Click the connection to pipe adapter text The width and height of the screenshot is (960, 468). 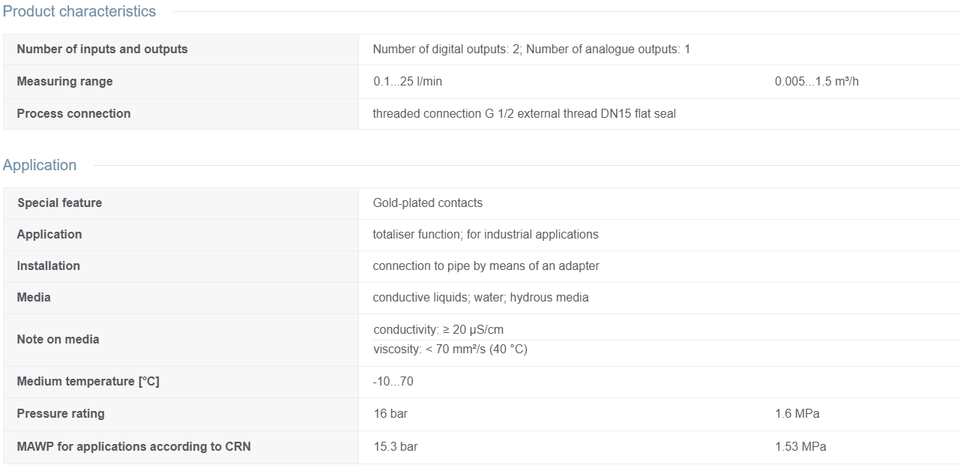tap(486, 266)
